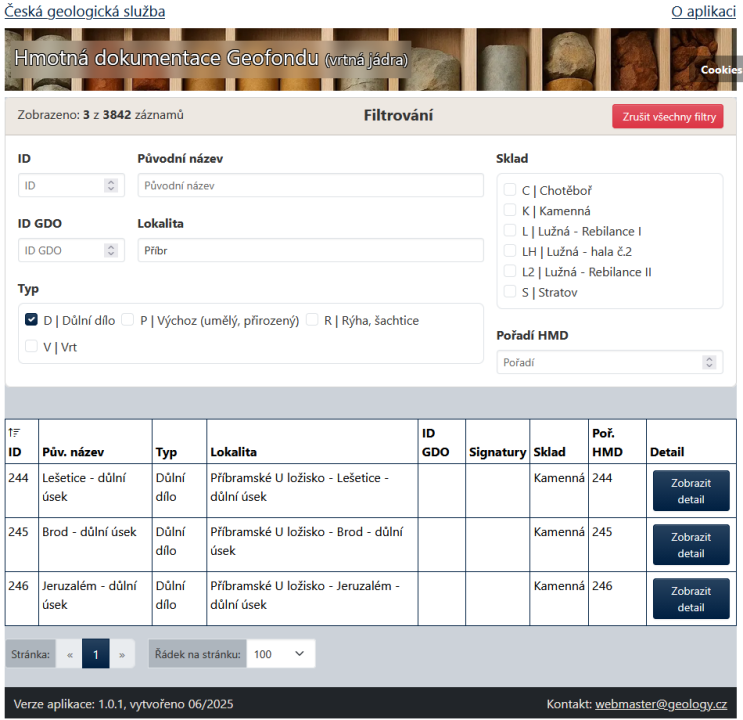
Task: Open the Řádek na stránku dropdown
Action: (280, 654)
